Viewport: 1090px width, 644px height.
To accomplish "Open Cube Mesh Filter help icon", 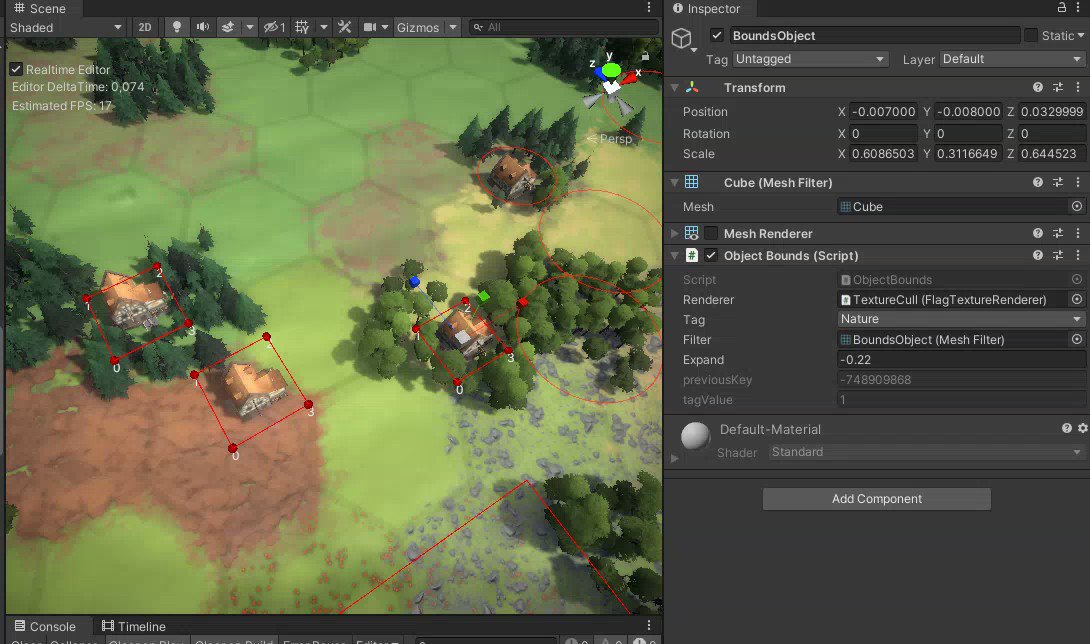I will pos(1038,182).
